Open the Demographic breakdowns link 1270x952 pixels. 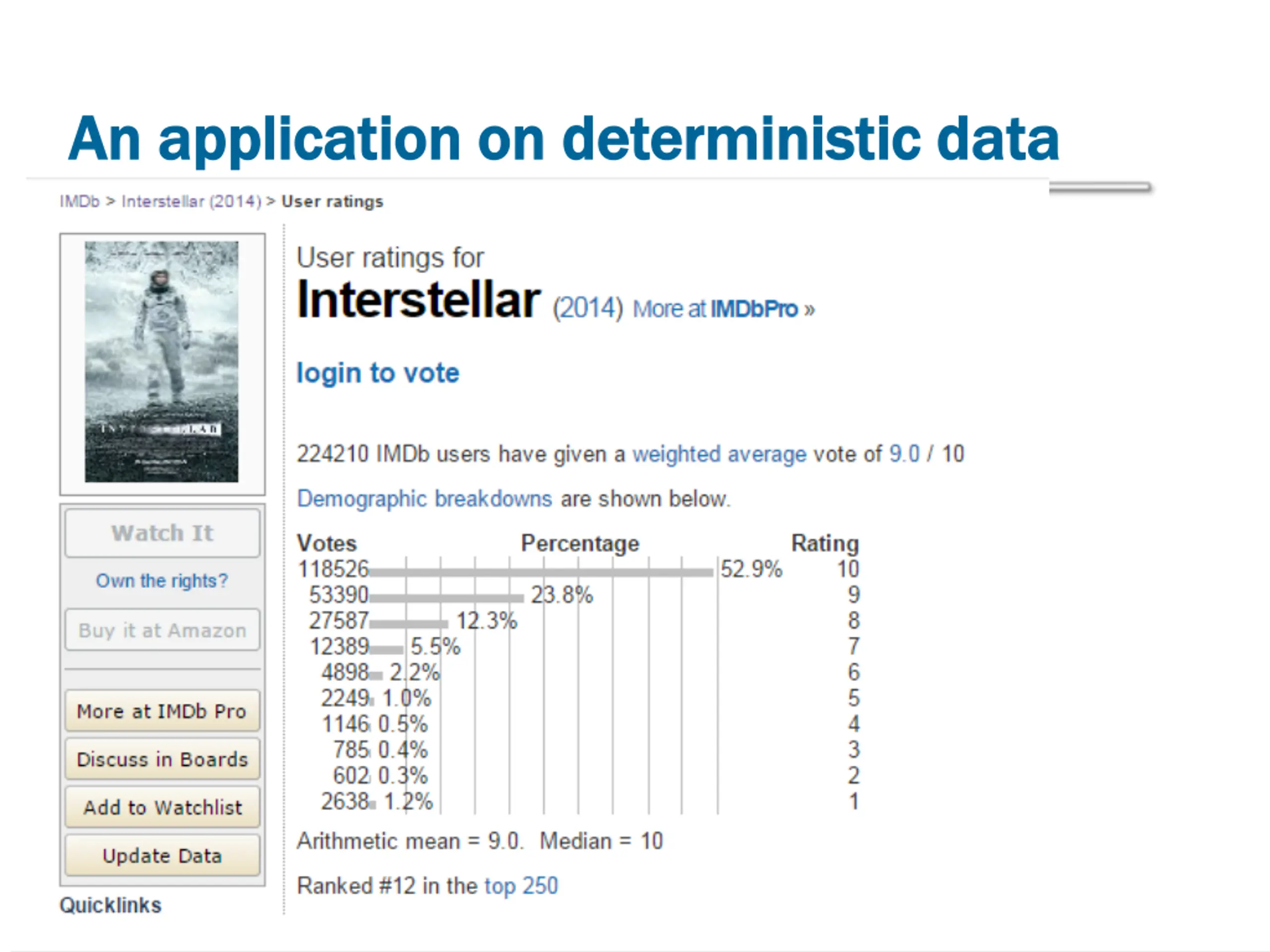coord(424,499)
